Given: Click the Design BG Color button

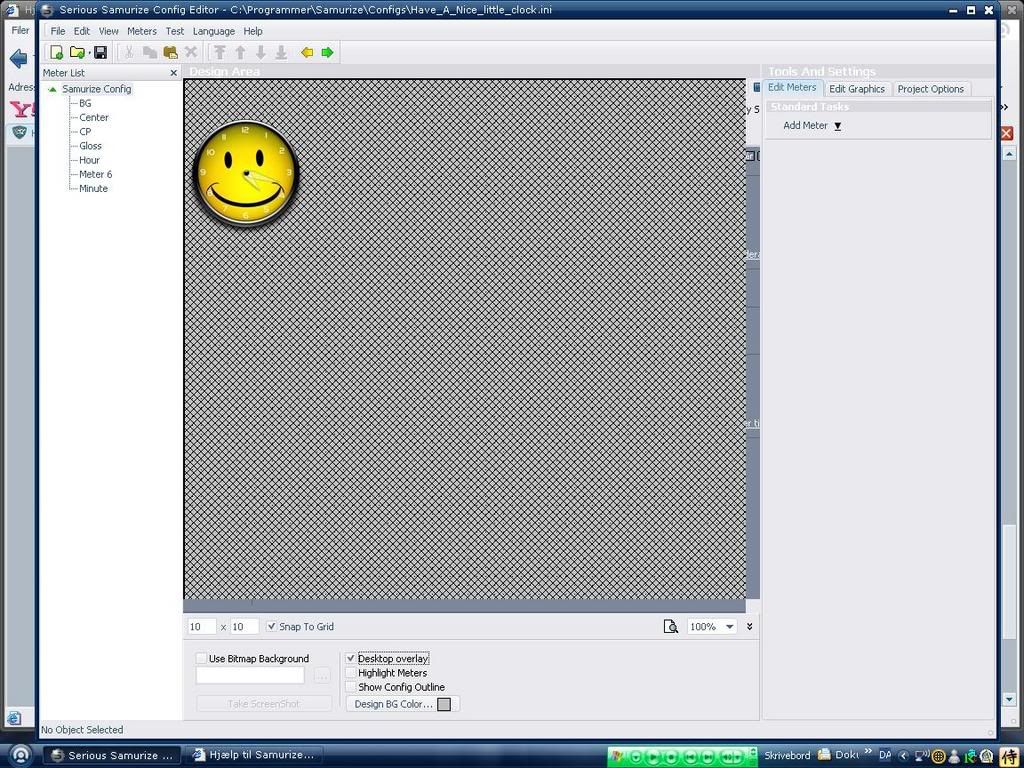Looking at the screenshot, I should pyautogui.click(x=403, y=704).
